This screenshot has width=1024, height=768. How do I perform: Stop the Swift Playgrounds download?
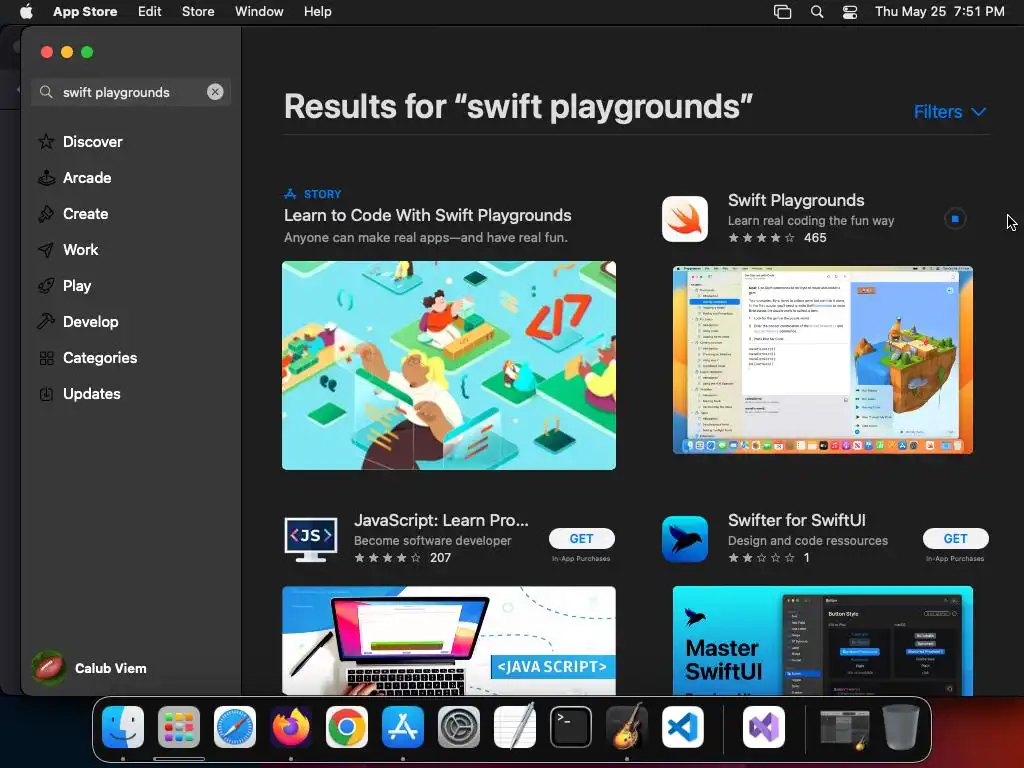point(955,219)
